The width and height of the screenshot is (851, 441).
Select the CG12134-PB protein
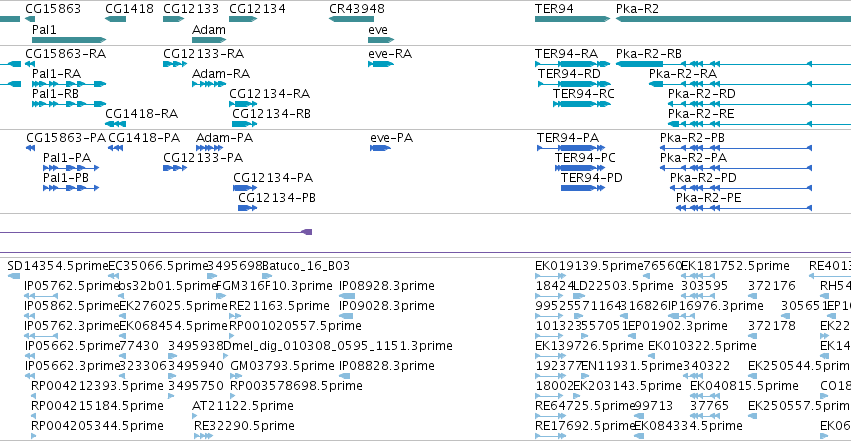[x=247, y=208]
